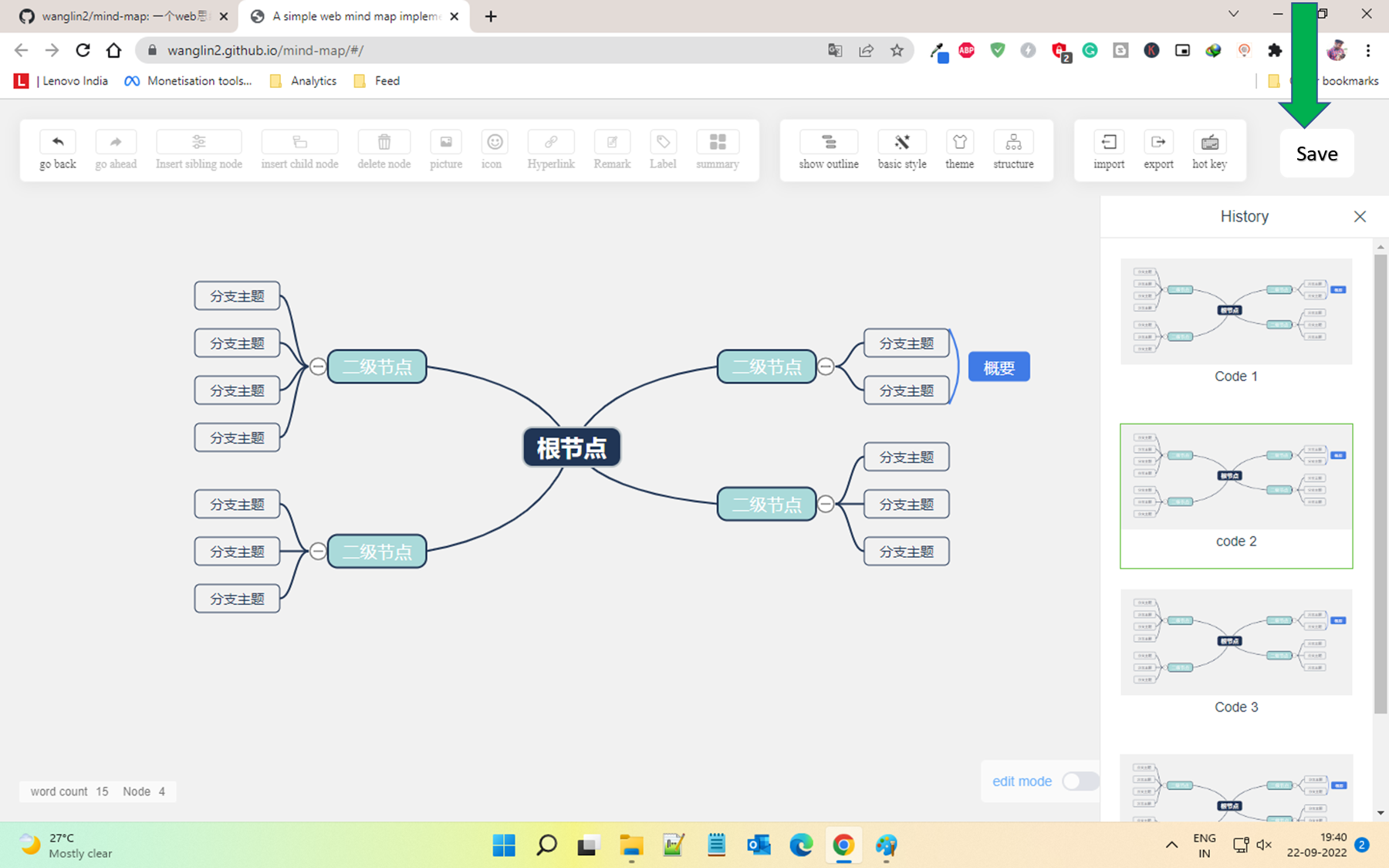Screen dimensions: 1389x868
Task: Open the structure tool
Action: pos(1012,149)
